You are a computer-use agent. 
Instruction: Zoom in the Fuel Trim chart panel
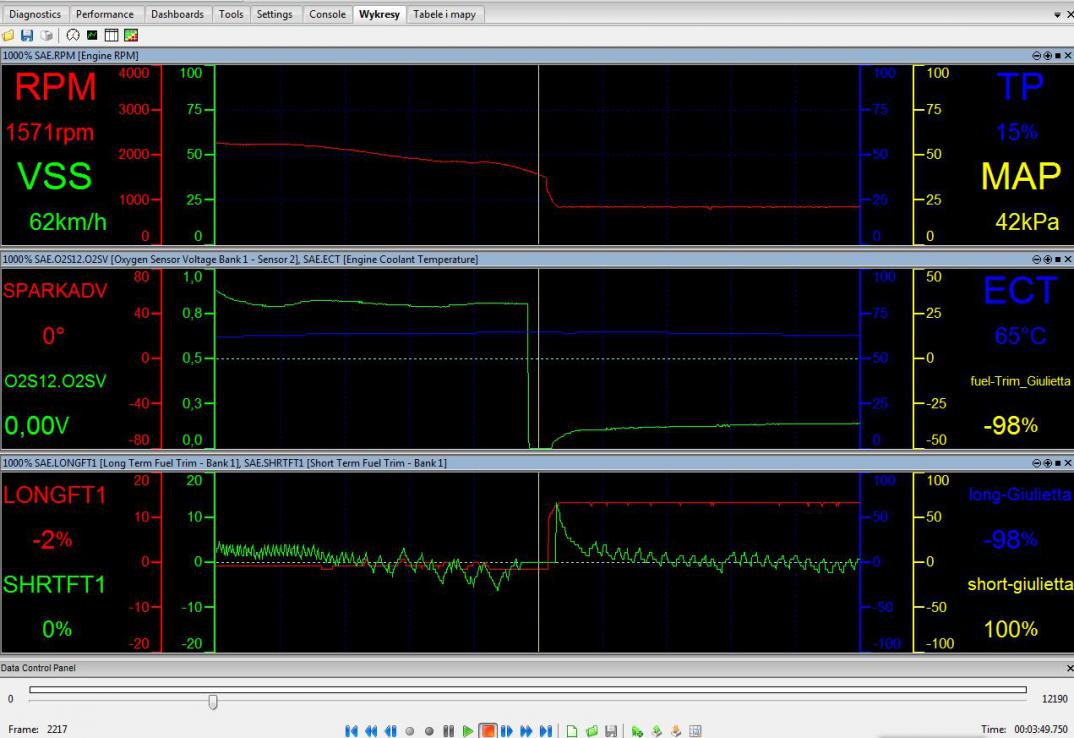pos(1047,463)
